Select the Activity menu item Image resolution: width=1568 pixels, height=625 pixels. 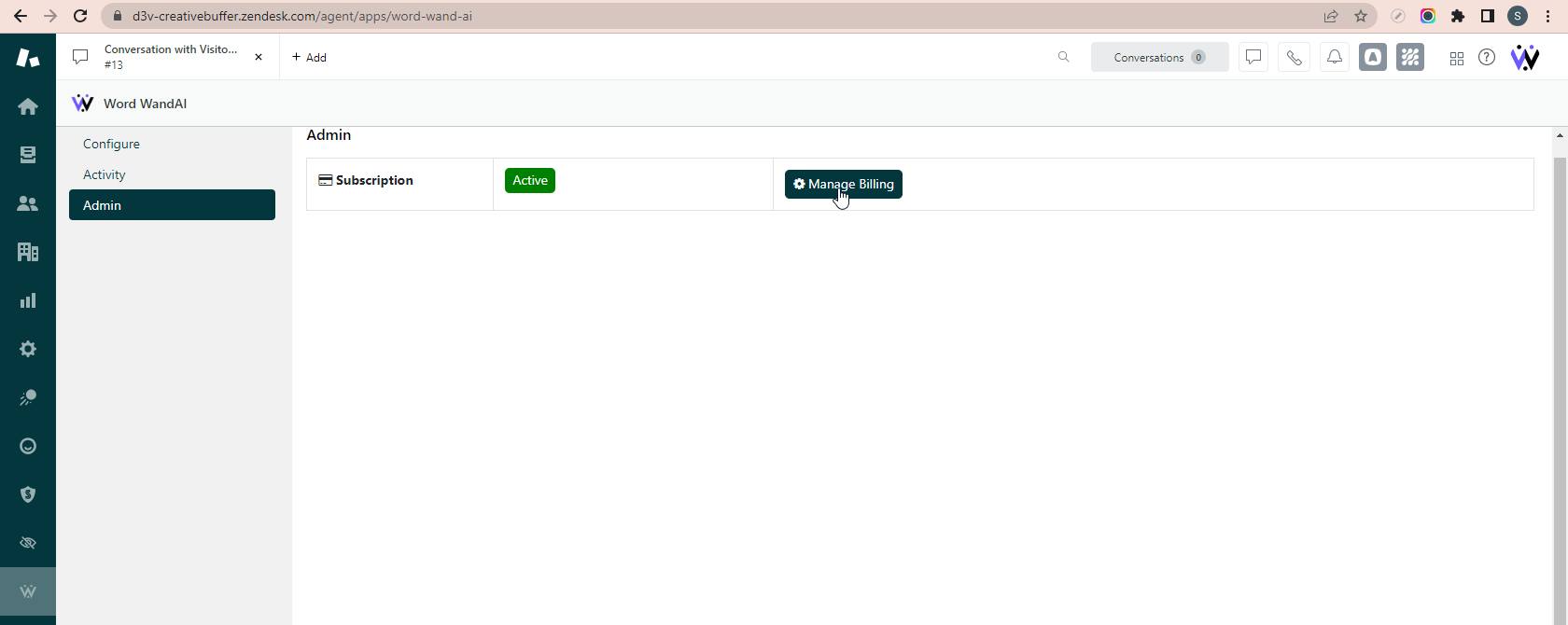pyautogui.click(x=105, y=174)
